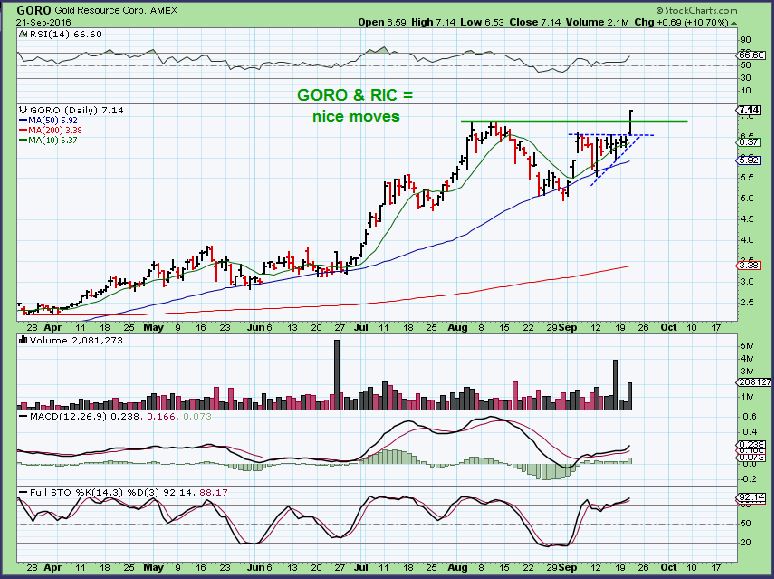Click the 7.14 last price tag on the right axis
This screenshot has height=579, width=774.
749,109
